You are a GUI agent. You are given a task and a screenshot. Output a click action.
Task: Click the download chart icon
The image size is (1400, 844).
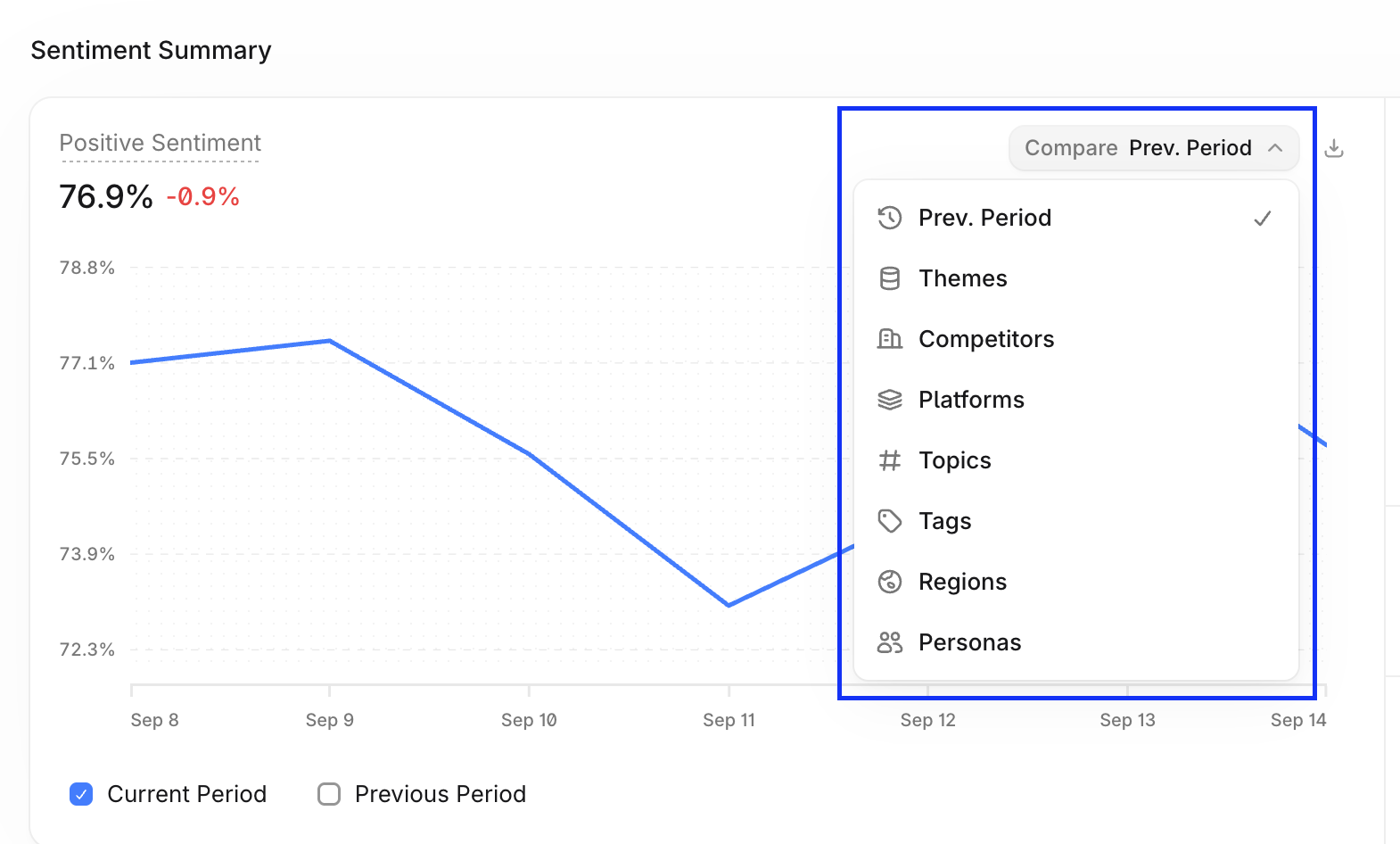1334,148
